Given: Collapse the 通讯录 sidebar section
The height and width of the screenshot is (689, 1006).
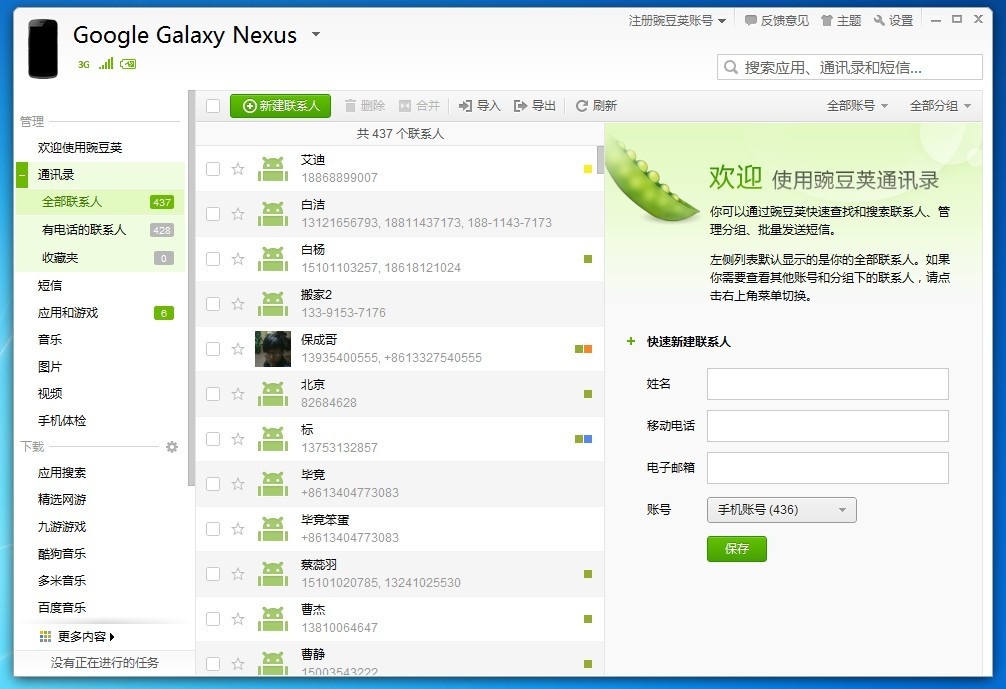Looking at the screenshot, I should (x=22, y=174).
